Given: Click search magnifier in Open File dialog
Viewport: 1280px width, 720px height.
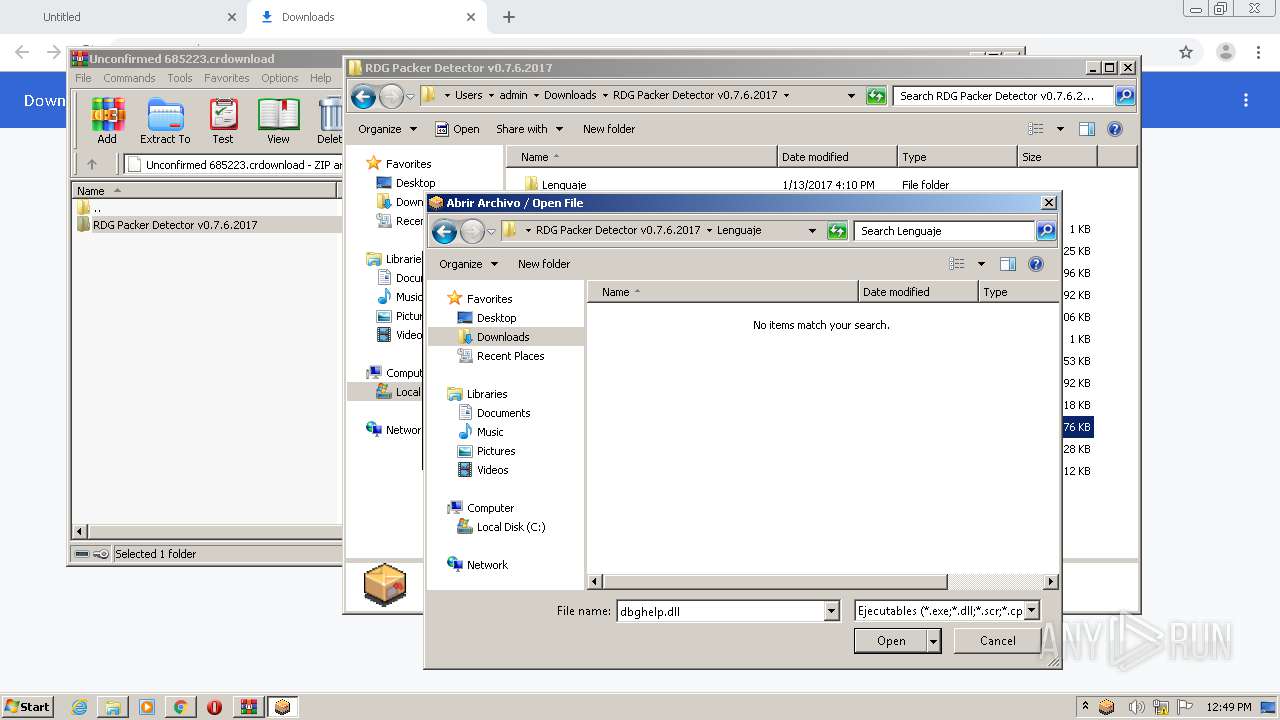Looking at the screenshot, I should point(1045,231).
